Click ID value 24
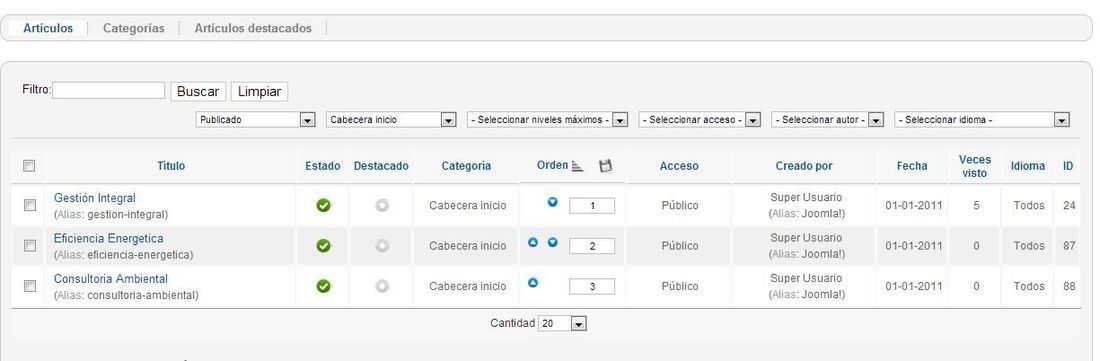1100x361 pixels. coord(1069,205)
